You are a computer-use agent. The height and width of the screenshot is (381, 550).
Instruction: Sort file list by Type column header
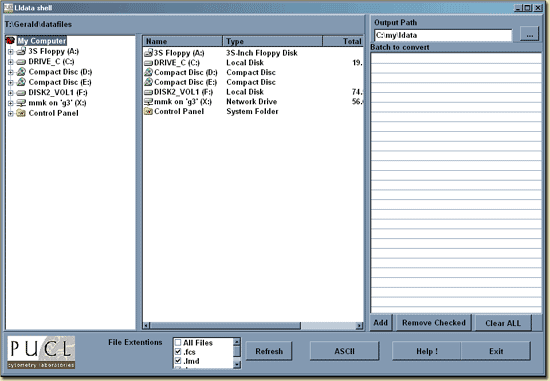pos(272,41)
